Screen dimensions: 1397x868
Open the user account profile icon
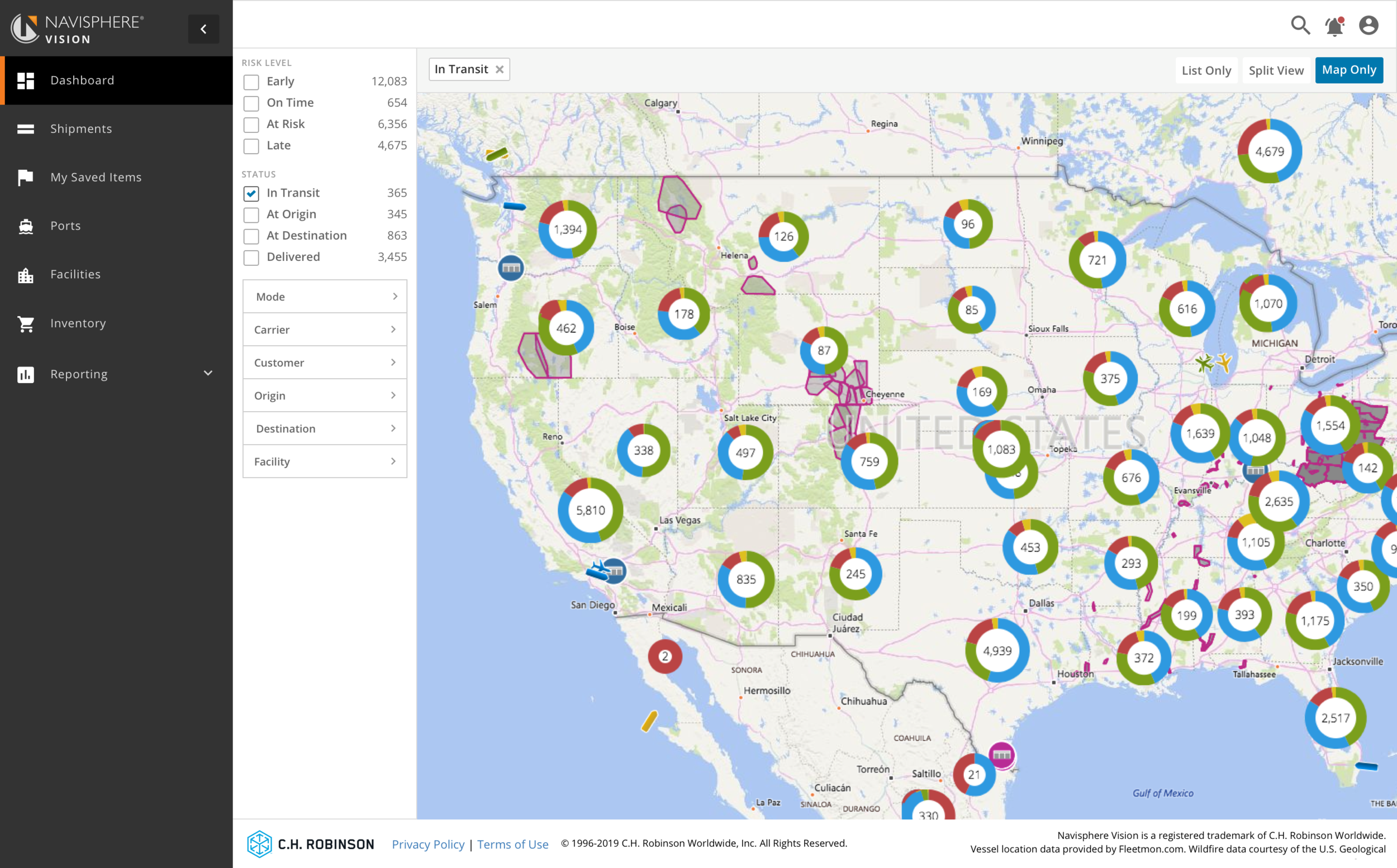coord(1369,25)
